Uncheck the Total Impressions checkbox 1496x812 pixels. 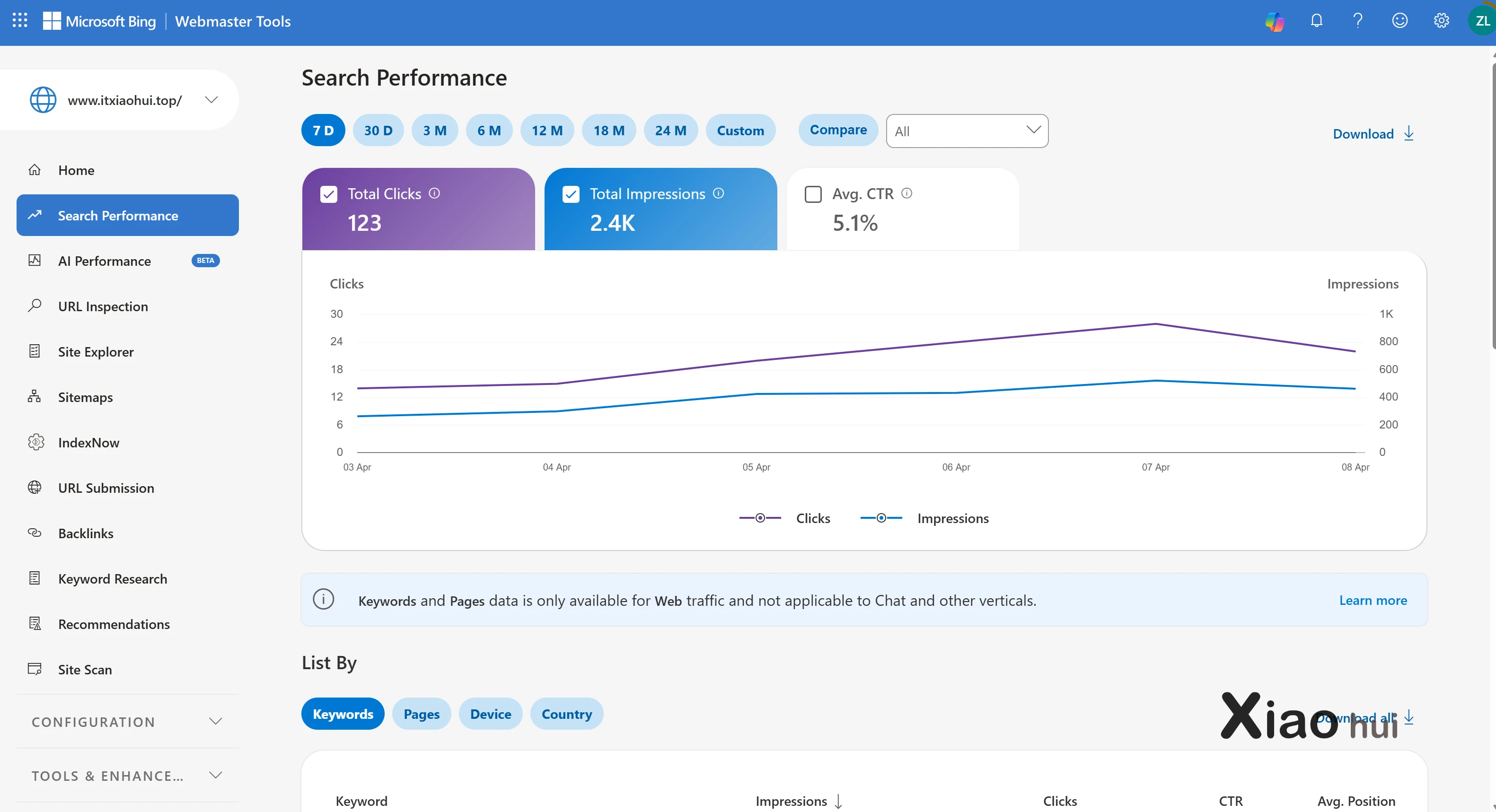click(x=571, y=194)
